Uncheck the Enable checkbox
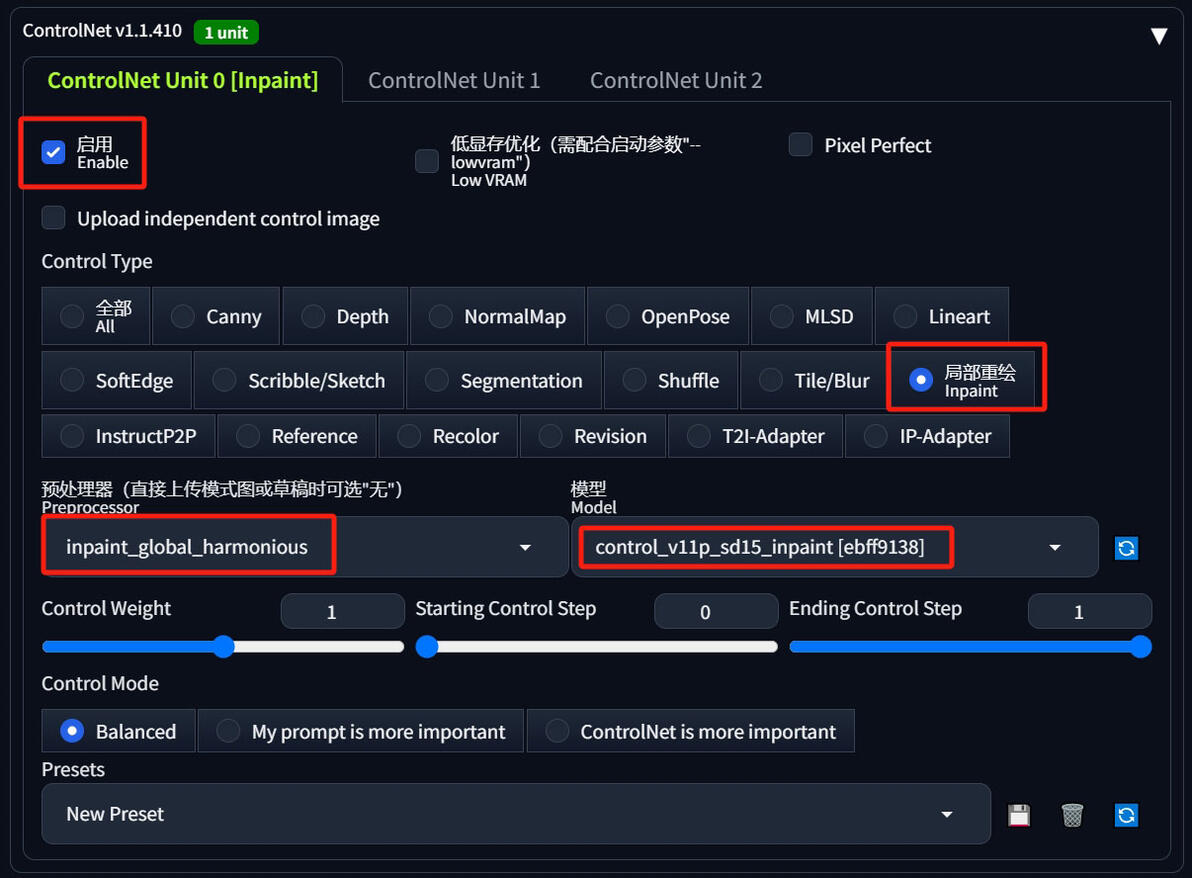The height and width of the screenshot is (878, 1192). pyautogui.click(x=54, y=153)
